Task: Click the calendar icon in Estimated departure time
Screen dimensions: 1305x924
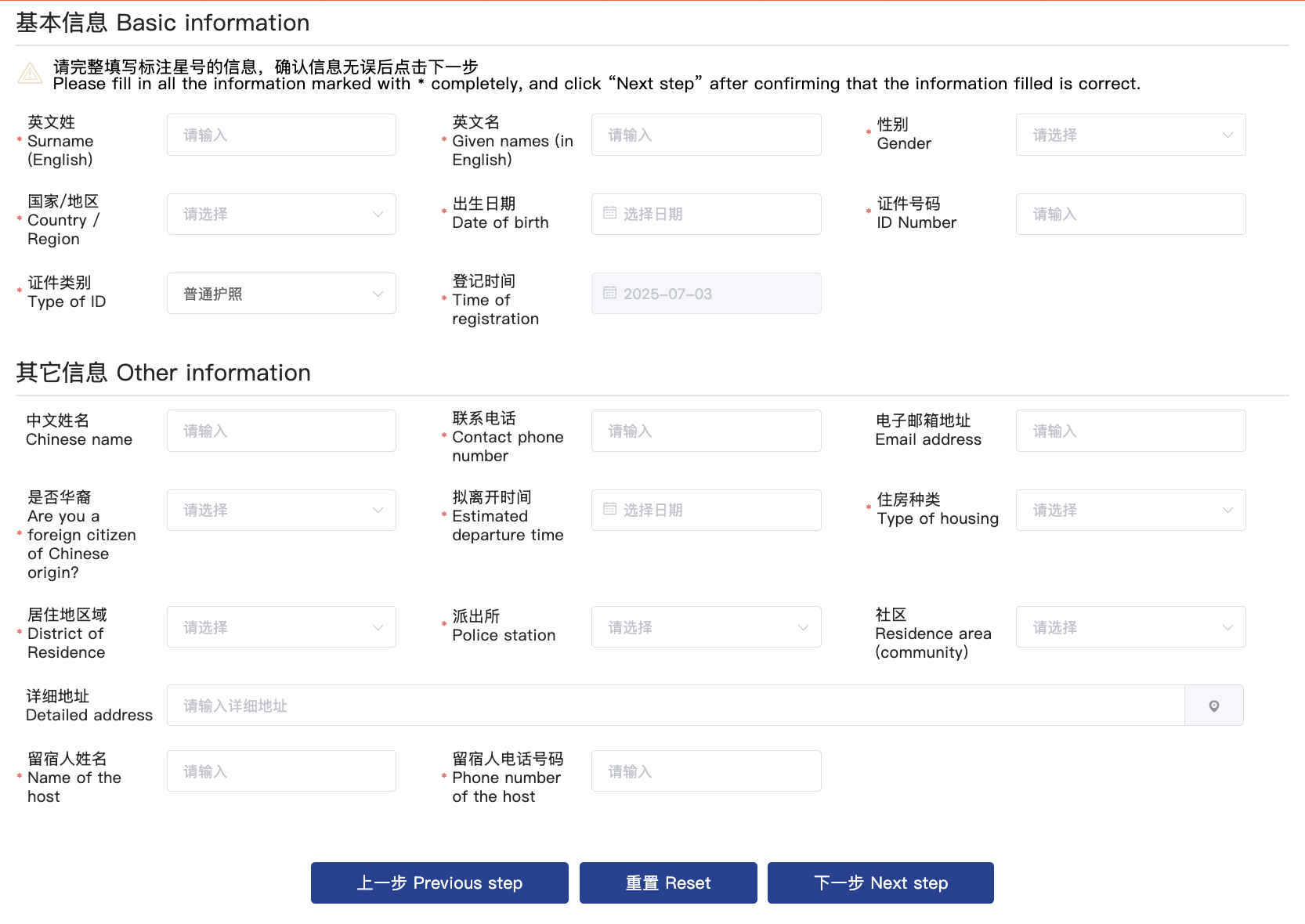Action: 609,509
